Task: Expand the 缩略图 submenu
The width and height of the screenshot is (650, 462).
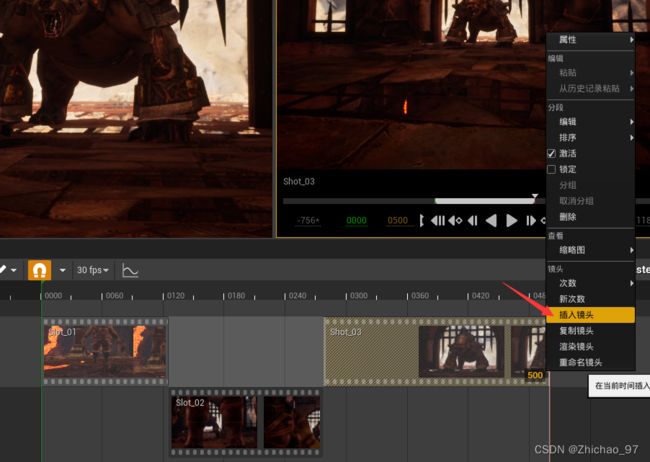Action: [591, 250]
